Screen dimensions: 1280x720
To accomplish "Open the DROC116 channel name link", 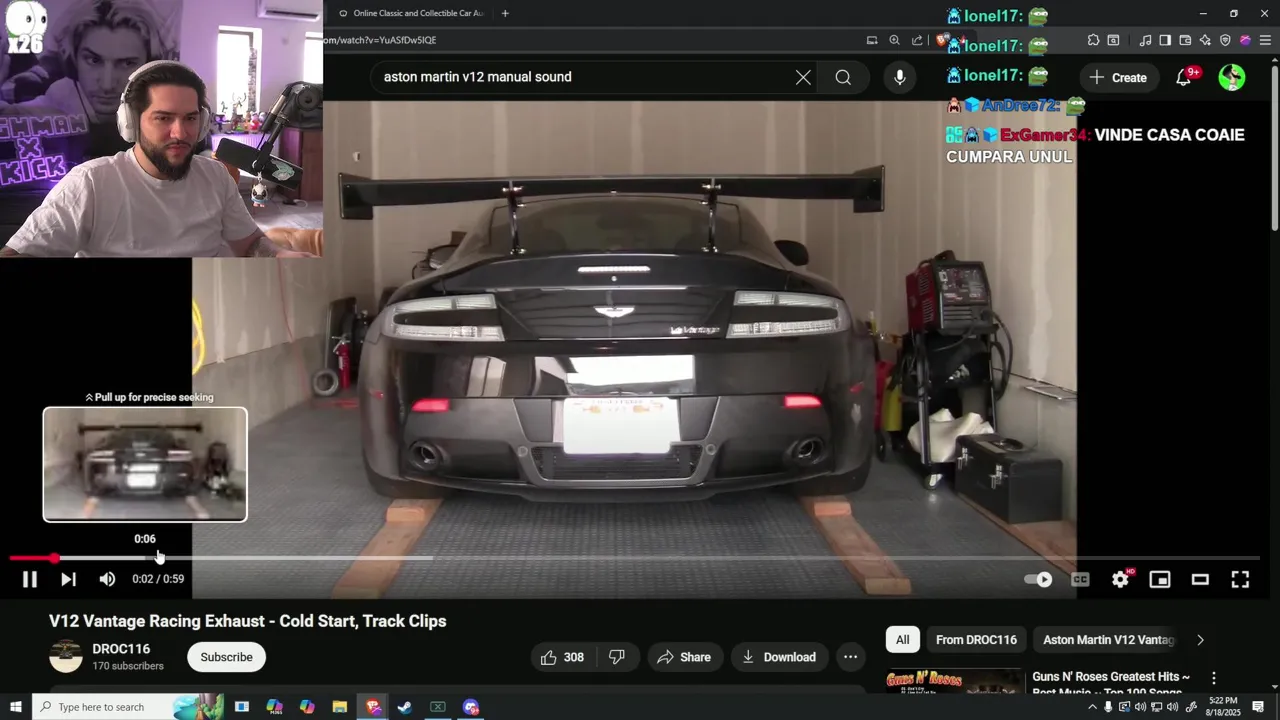I will pos(121,649).
